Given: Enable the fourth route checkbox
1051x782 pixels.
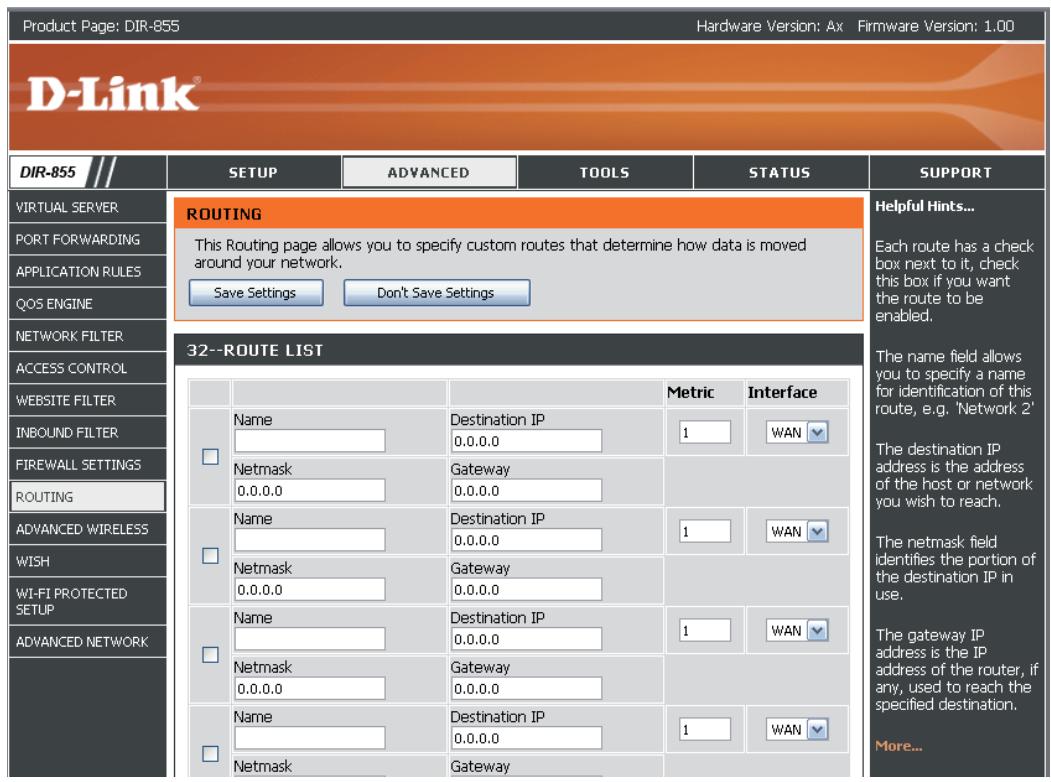Looking at the screenshot, I should tap(210, 754).
